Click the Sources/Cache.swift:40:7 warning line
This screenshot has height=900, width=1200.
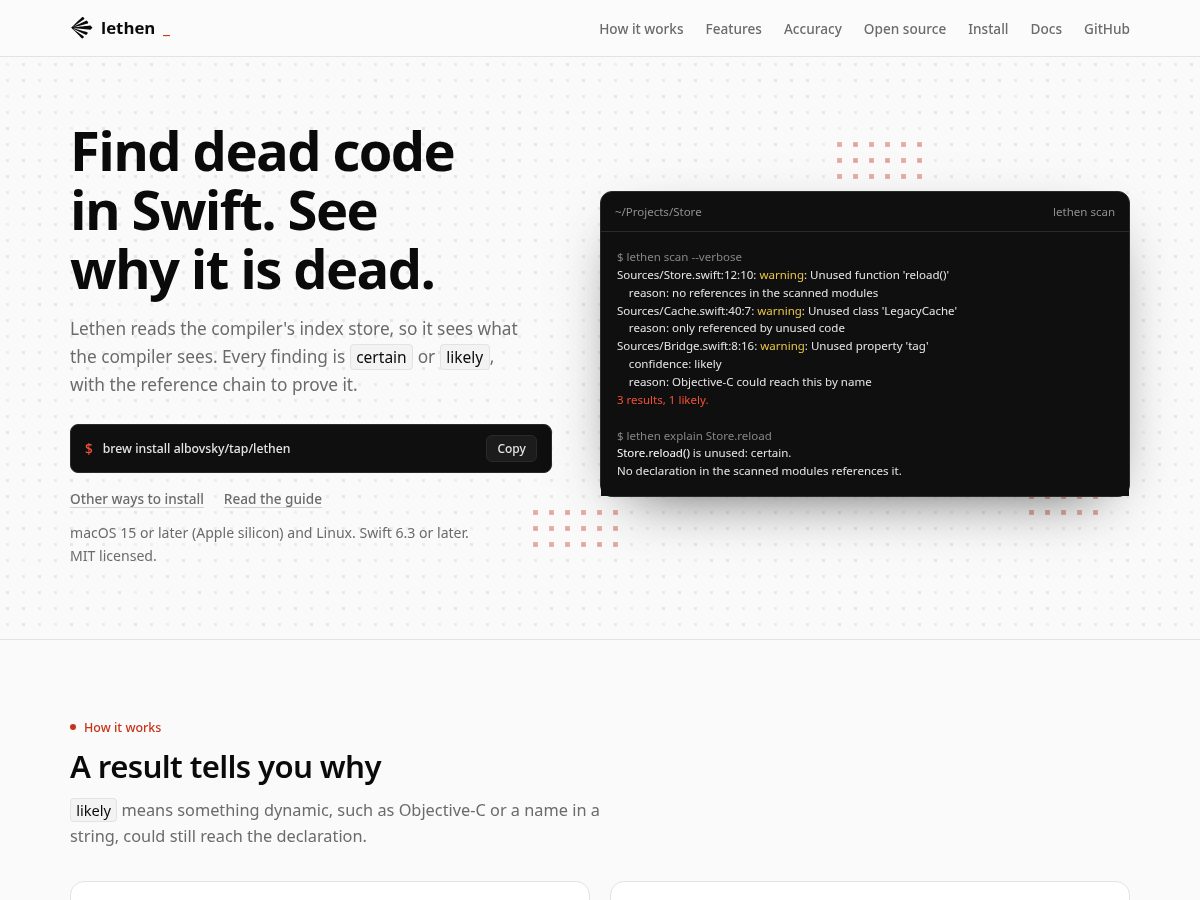coord(787,311)
